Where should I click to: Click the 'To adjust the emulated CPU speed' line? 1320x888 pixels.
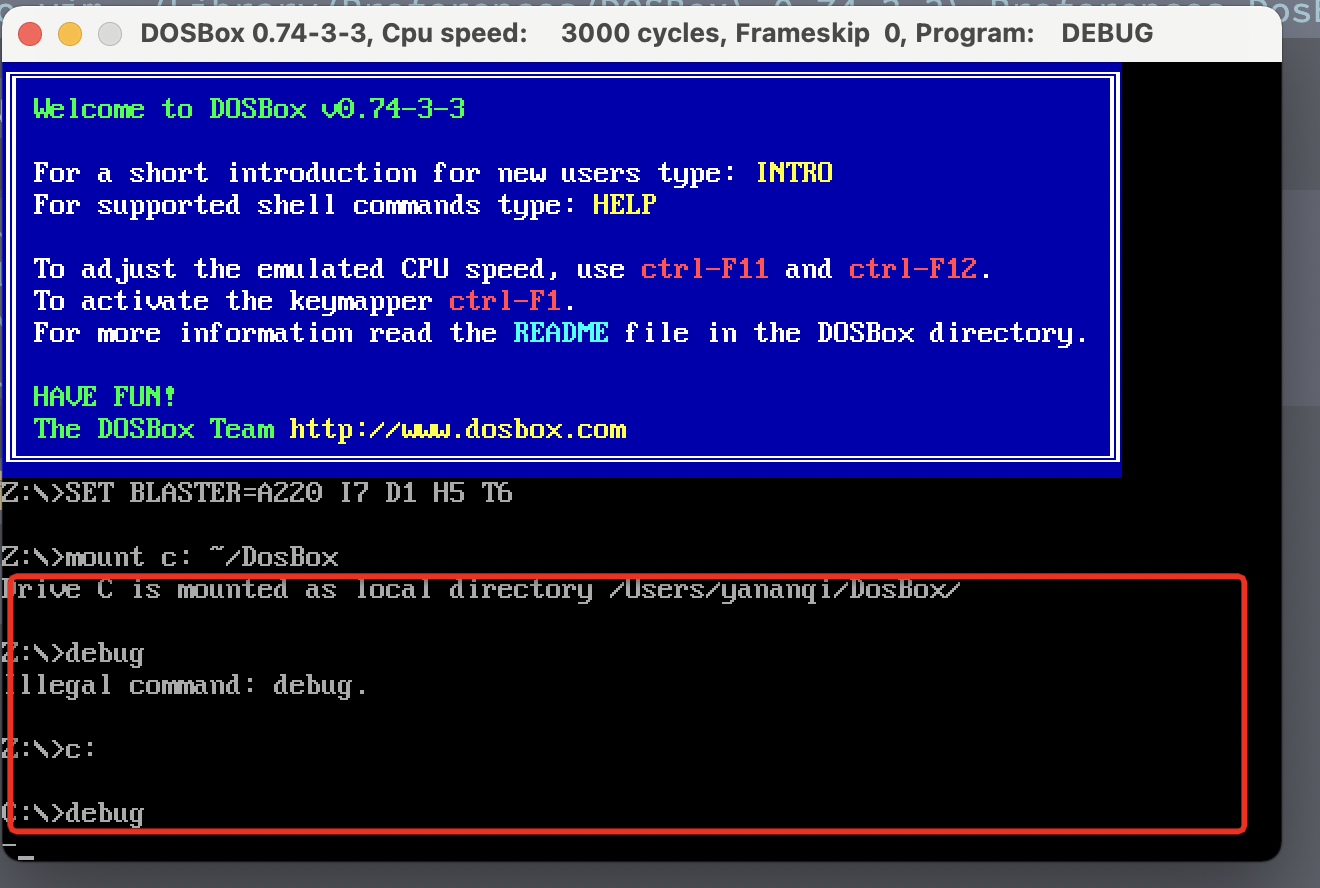click(513, 268)
